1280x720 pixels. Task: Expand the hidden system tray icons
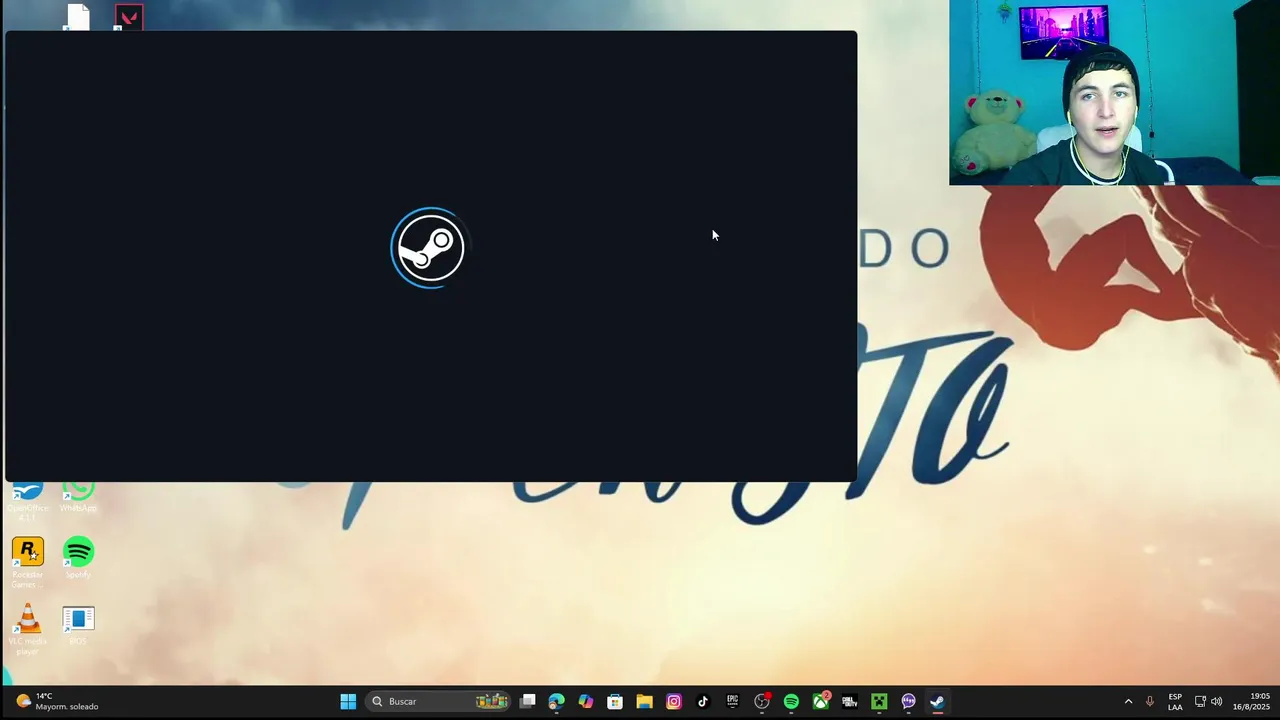point(1128,702)
